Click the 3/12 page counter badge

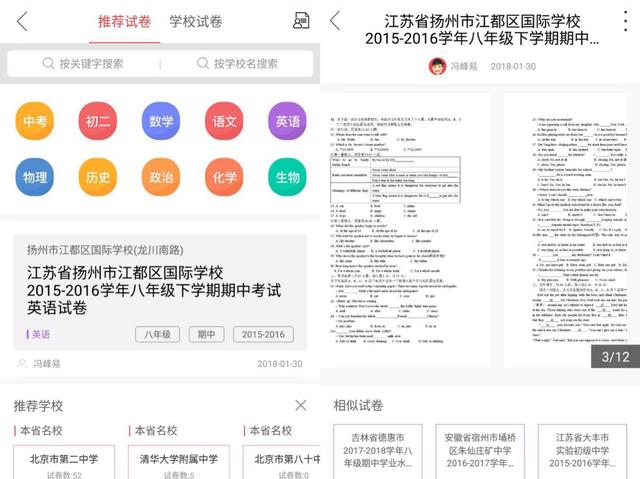pos(616,357)
